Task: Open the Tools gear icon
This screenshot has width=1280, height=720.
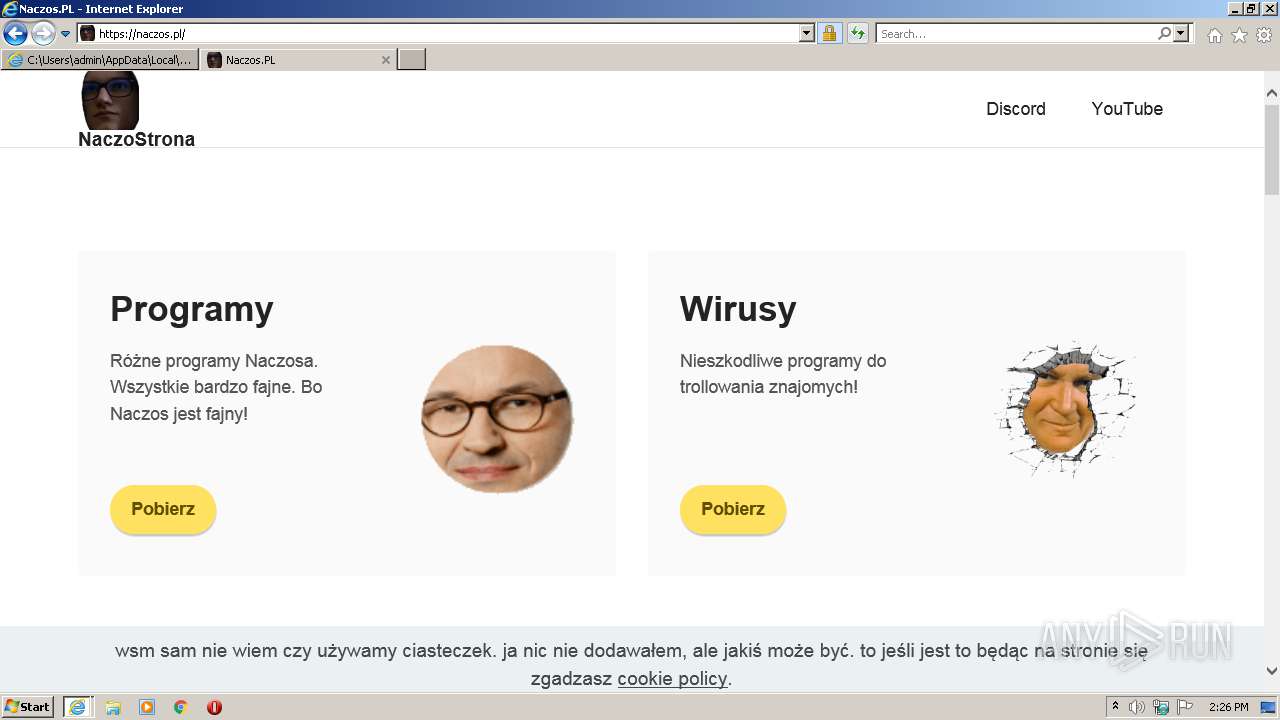Action: pyautogui.click(x=1264, y=35)
